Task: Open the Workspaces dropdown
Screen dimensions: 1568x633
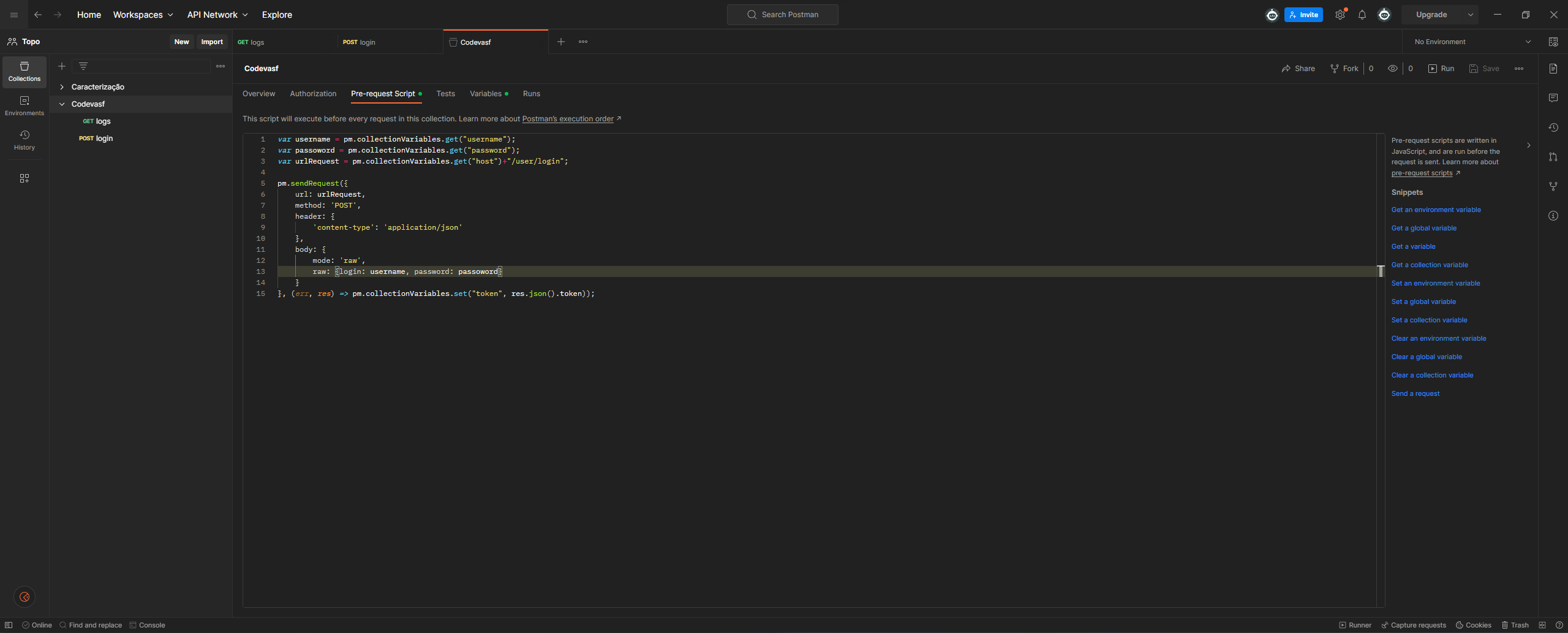Action: [x=143, y=15]
